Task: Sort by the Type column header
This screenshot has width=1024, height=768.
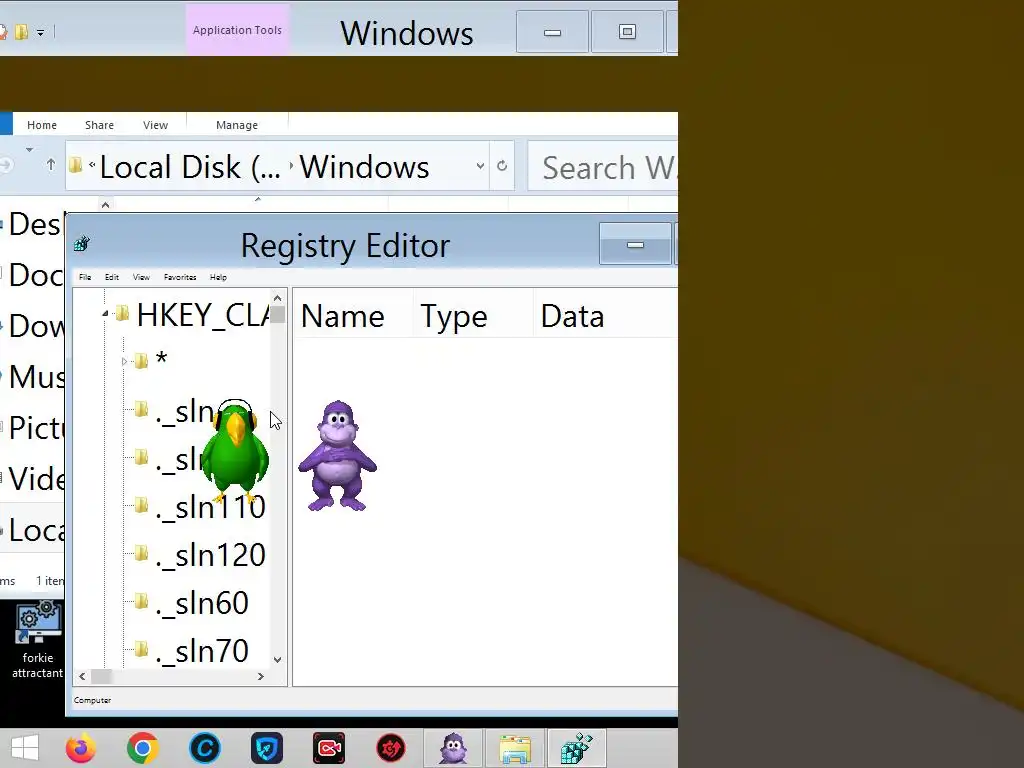Action: click(x=473, y=316)
